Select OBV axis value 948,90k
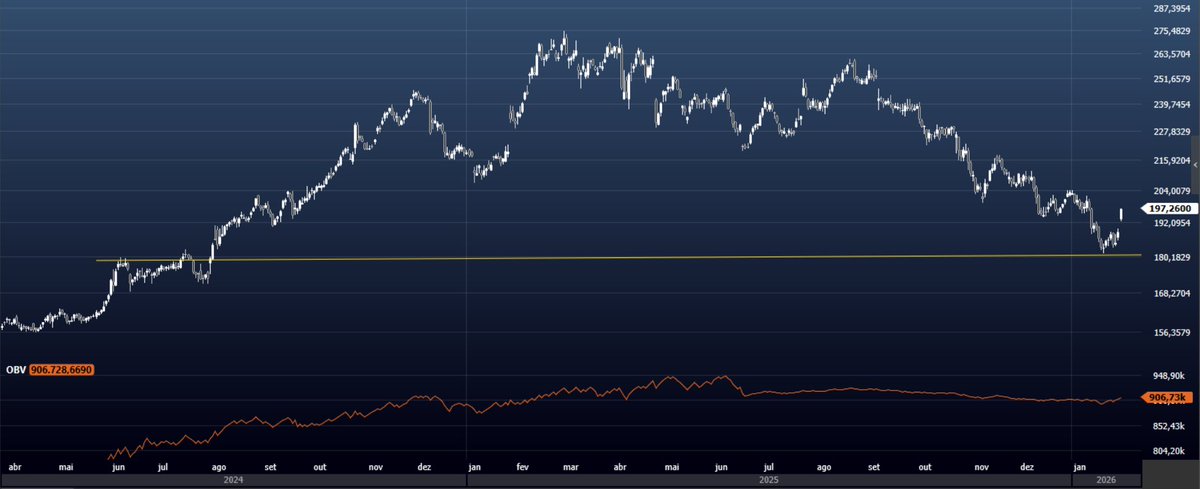 tap(1169, 376)
